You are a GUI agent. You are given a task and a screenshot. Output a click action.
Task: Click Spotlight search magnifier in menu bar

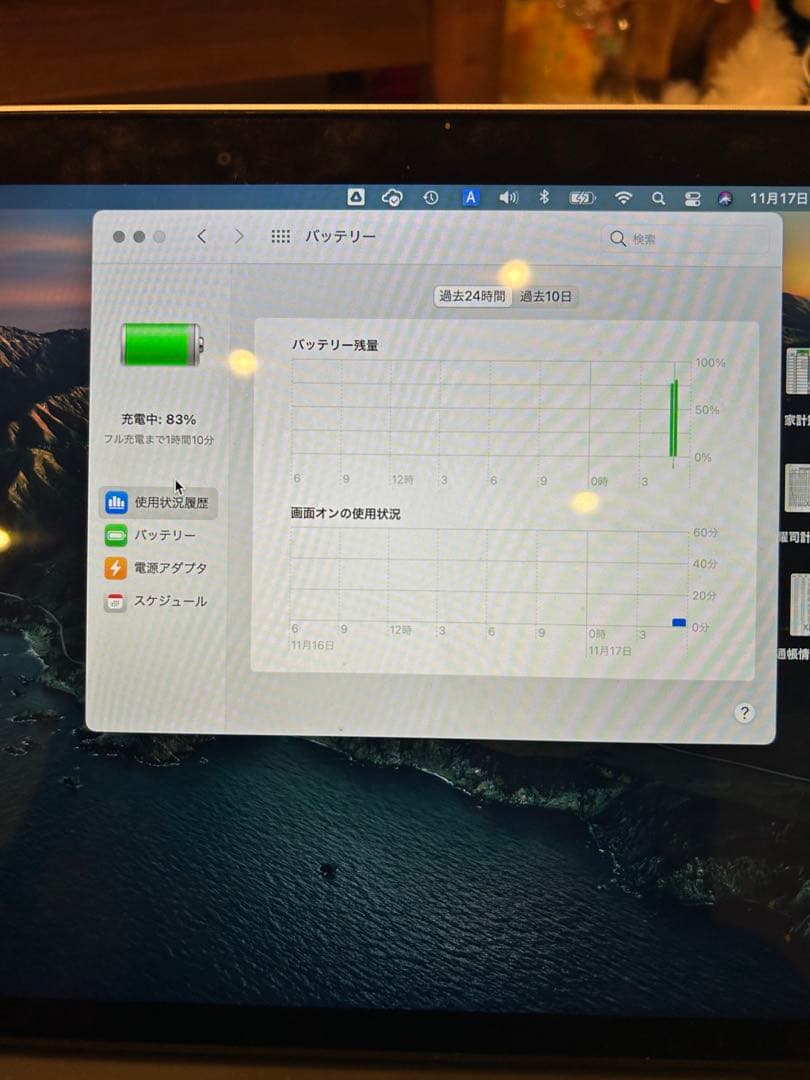[659, 198]
